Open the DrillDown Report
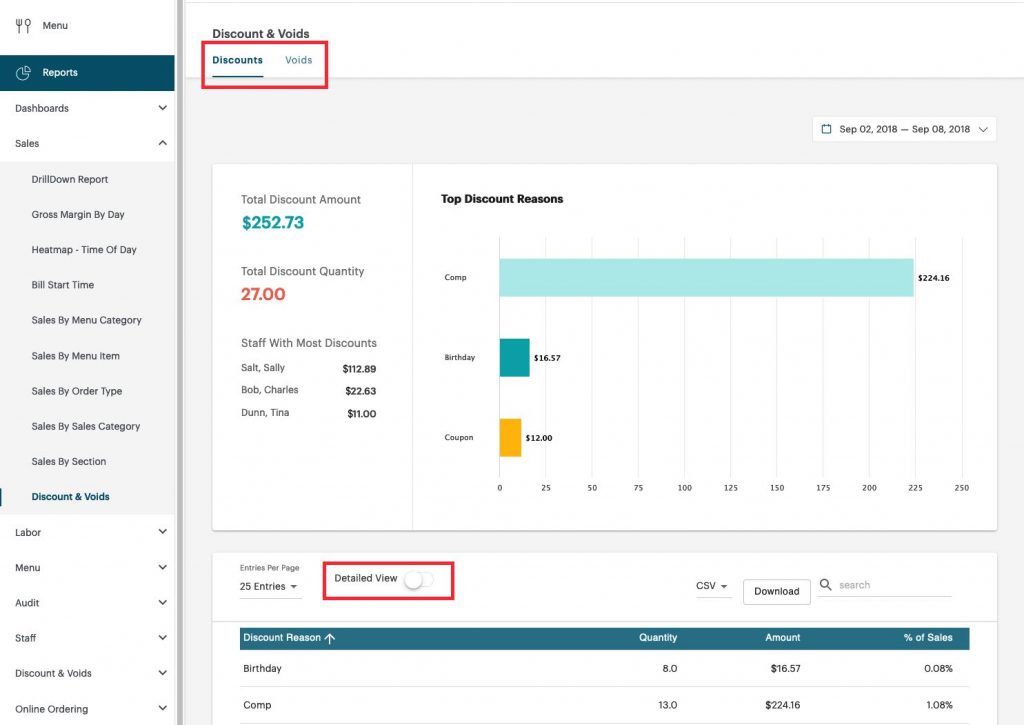Screen dimensions: 1024x725 [70, 179]
